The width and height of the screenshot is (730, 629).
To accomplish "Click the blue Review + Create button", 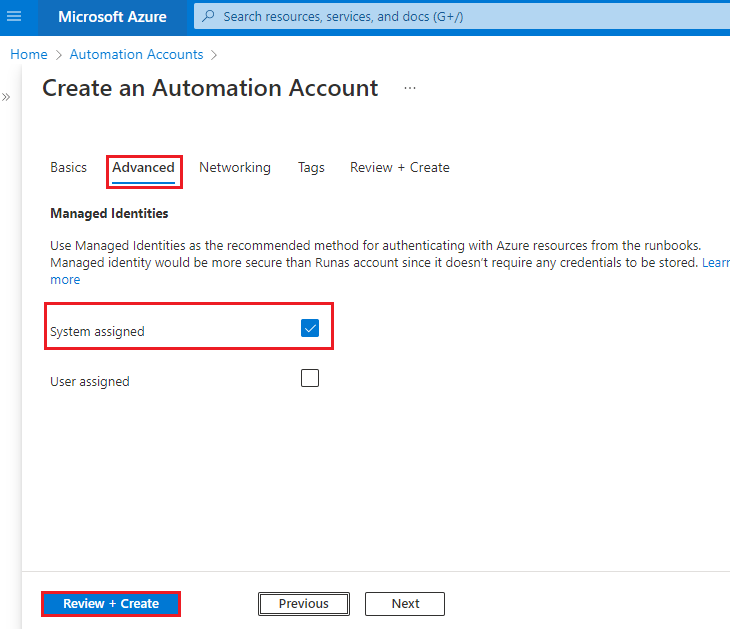I will [x=111, y=604].
